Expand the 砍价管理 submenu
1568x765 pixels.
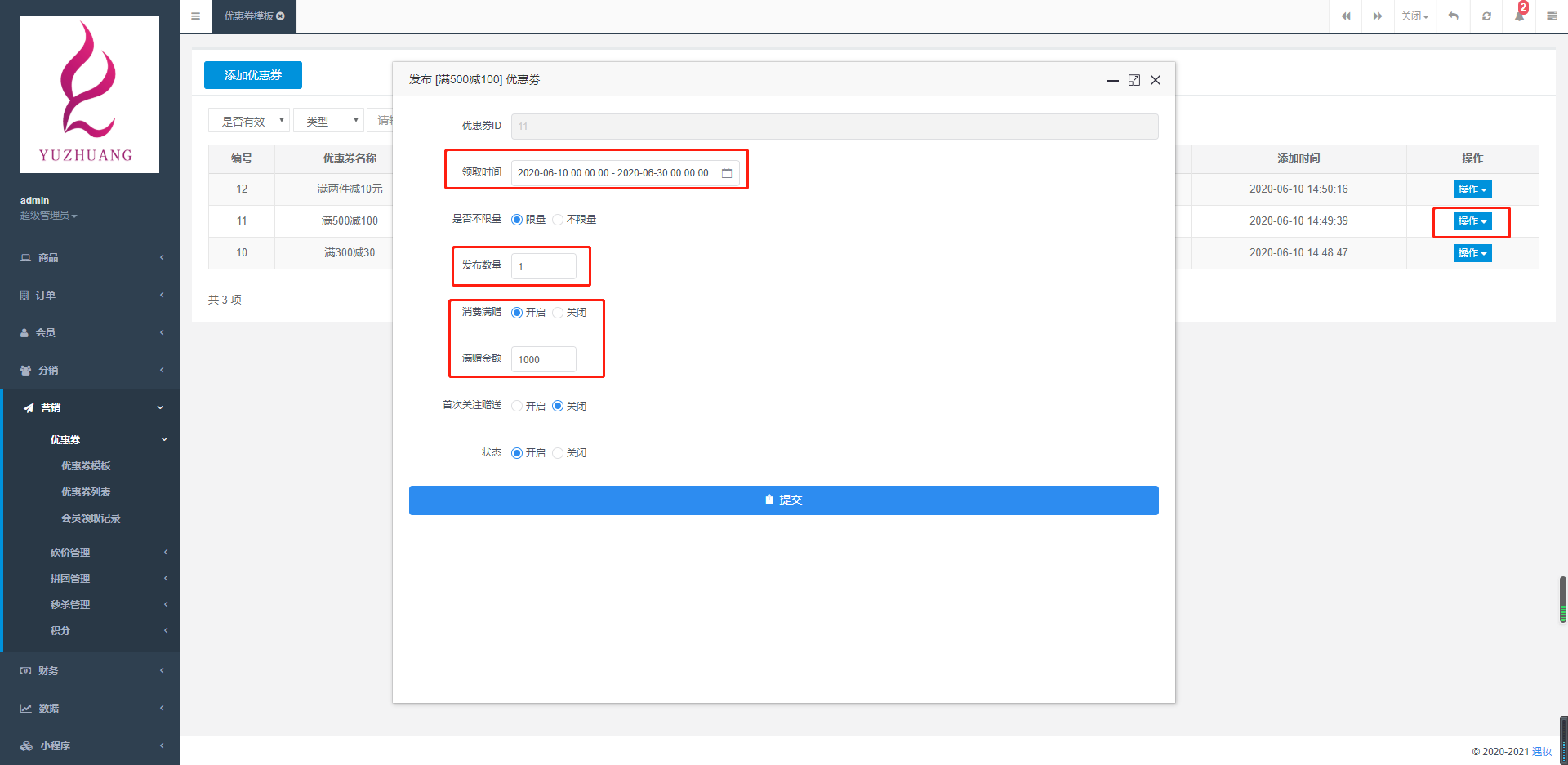pyautogui.click(x=91, y=553)
